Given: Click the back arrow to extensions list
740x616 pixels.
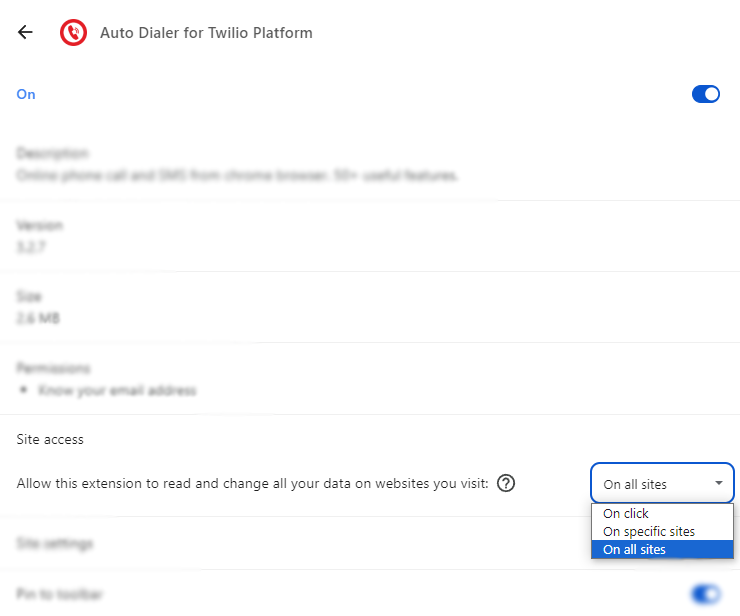Looking at the screenshot, I should coord(26,32).
